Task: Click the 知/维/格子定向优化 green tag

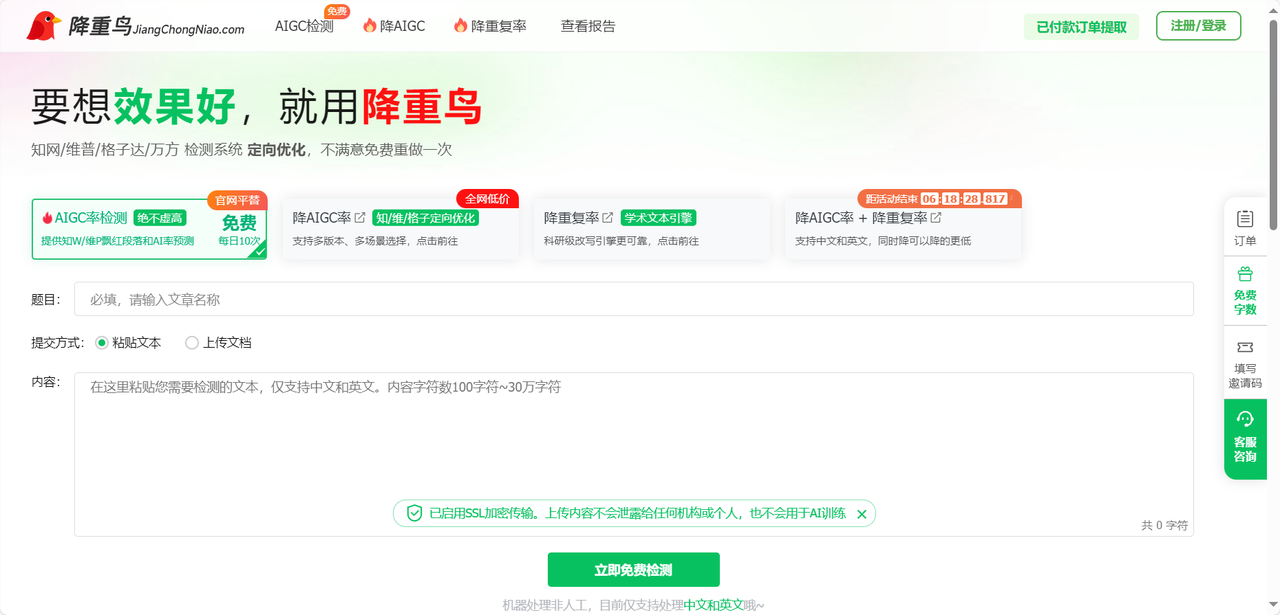Action: click(x=426, y=218)
